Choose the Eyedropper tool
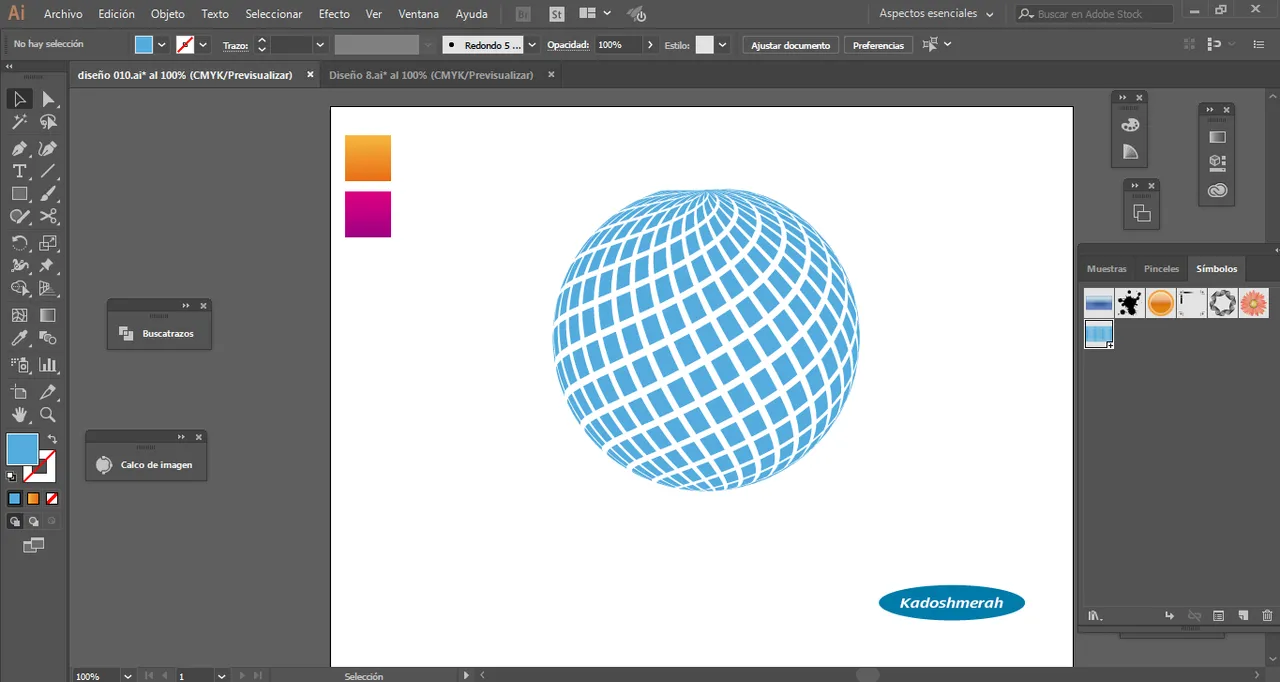This screenshot has width=1280, height=682. [x=19, y=339]
